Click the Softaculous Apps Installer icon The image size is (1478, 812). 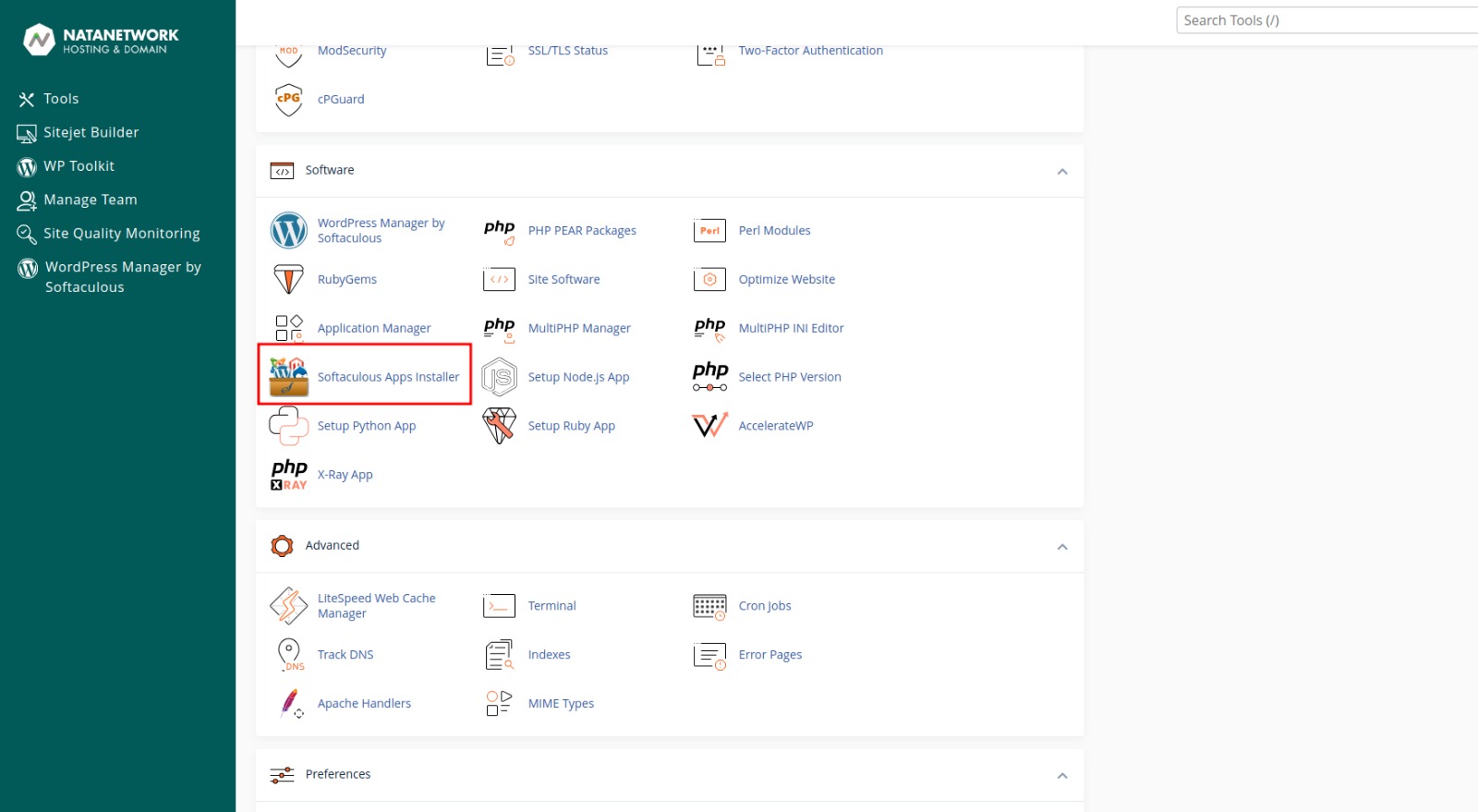pyautogui.click(x=288, y=377)
